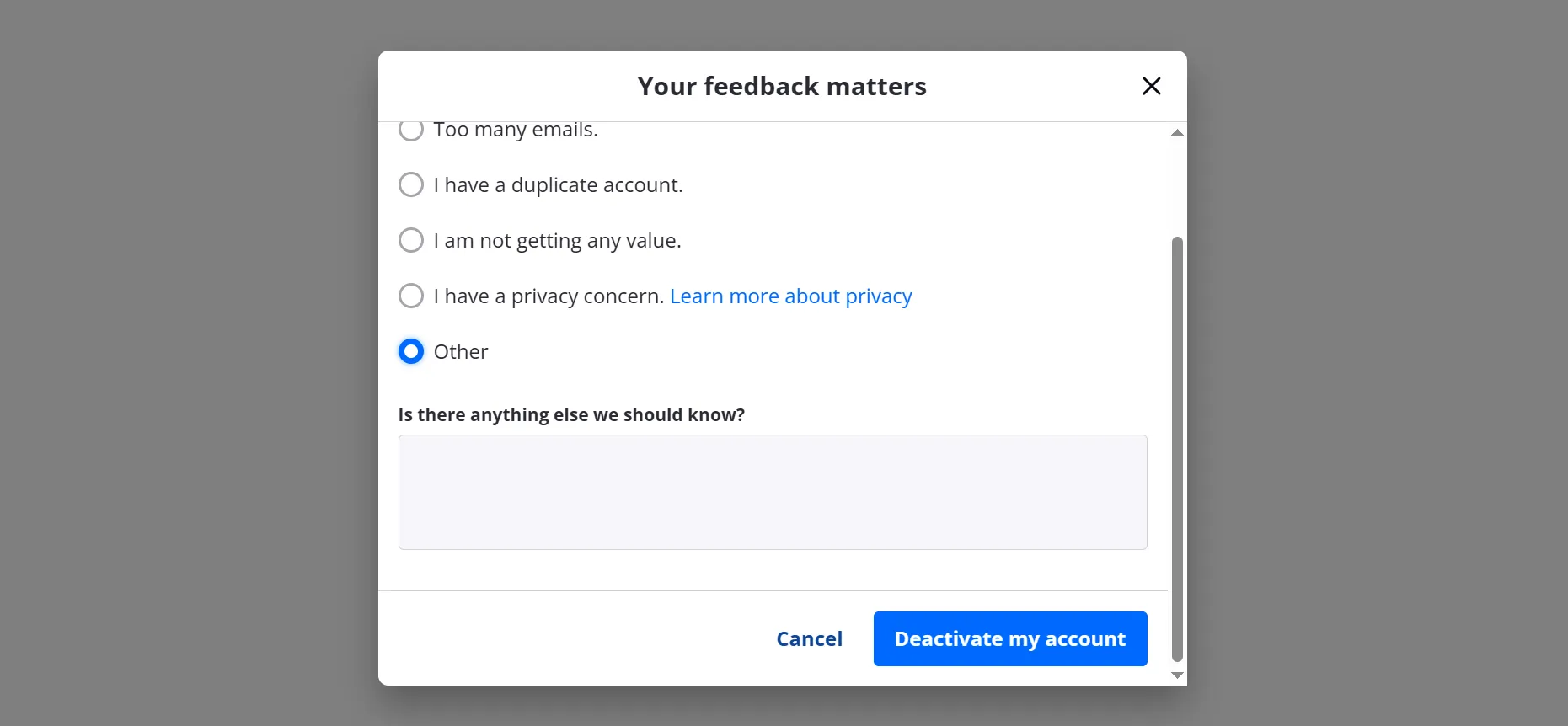
Task: Click the 'Other' option label text
Action: [460, 352]
